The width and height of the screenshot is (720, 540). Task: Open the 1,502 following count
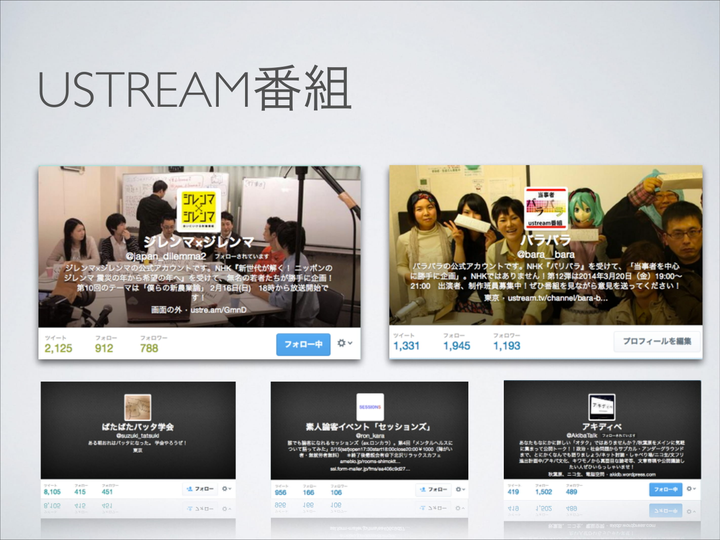(x=543, y=492)
